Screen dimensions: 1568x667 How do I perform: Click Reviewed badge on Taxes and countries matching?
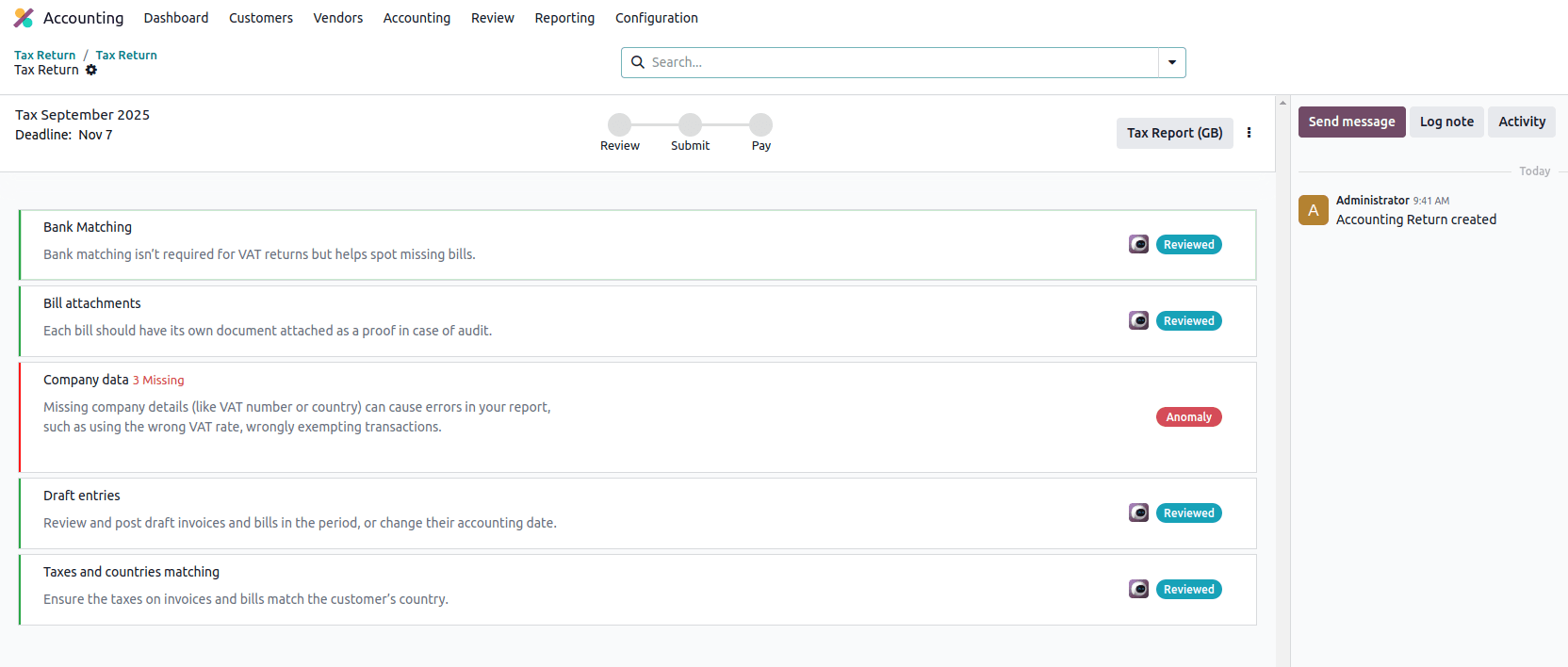point(1189,589)
